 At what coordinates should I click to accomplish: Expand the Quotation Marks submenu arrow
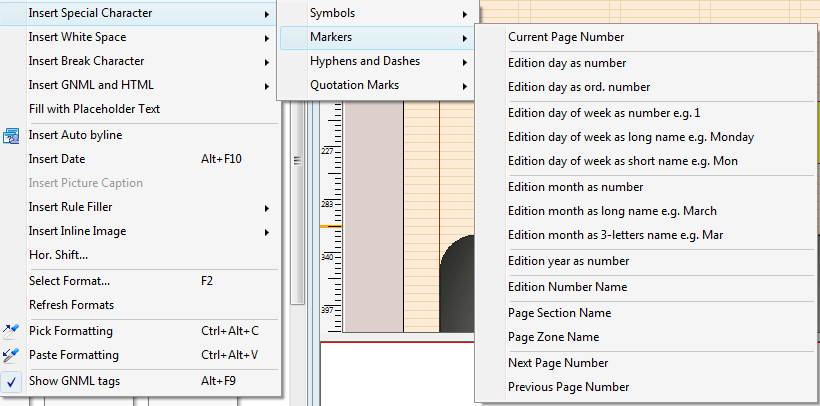point(464,86)
